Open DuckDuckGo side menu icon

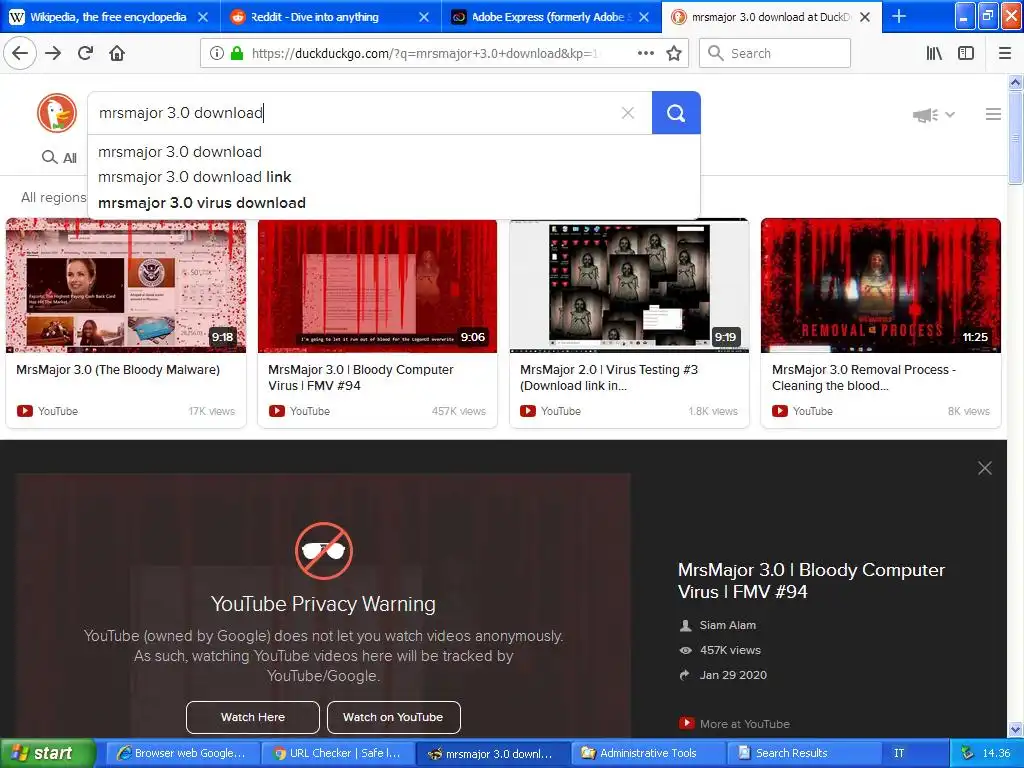tap(993, 114)
